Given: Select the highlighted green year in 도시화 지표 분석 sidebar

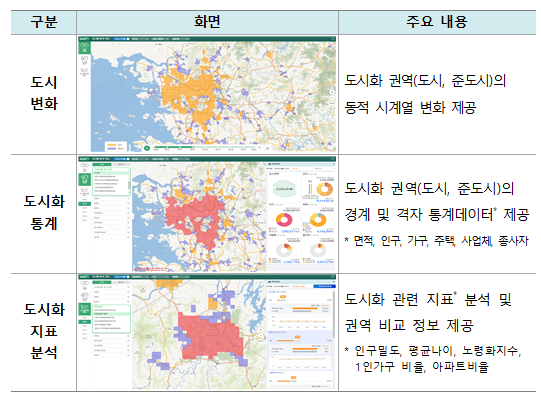Looking at the screenshot, I should coord(85,322).
